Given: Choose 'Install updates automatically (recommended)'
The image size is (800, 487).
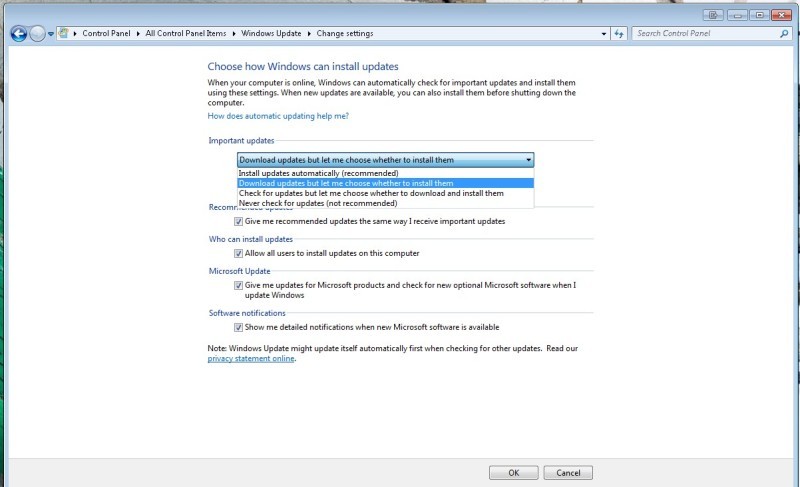Looking at the screenshot, I should pyautogui.click(x=385, y=173).
